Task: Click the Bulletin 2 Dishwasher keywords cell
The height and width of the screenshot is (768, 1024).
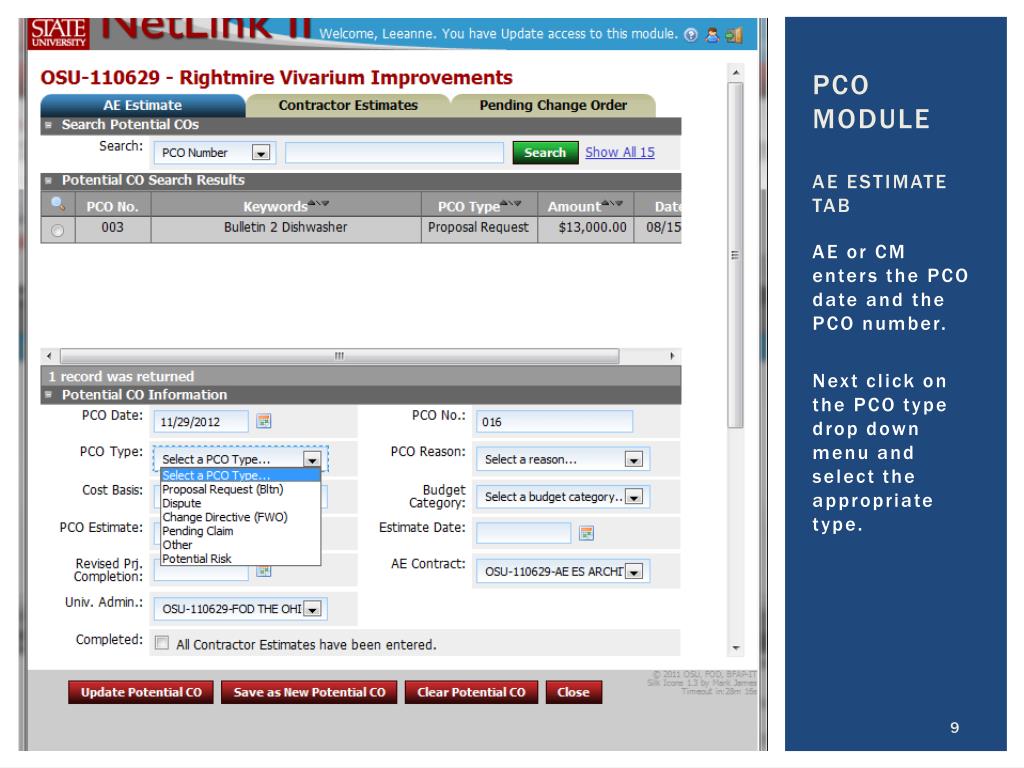Action: coord(286,227)
